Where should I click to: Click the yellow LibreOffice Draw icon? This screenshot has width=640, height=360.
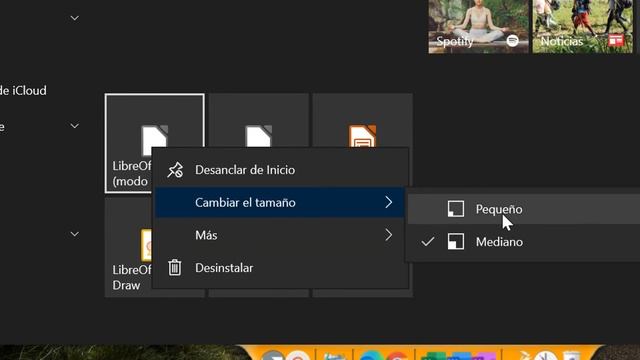(147, 245)
